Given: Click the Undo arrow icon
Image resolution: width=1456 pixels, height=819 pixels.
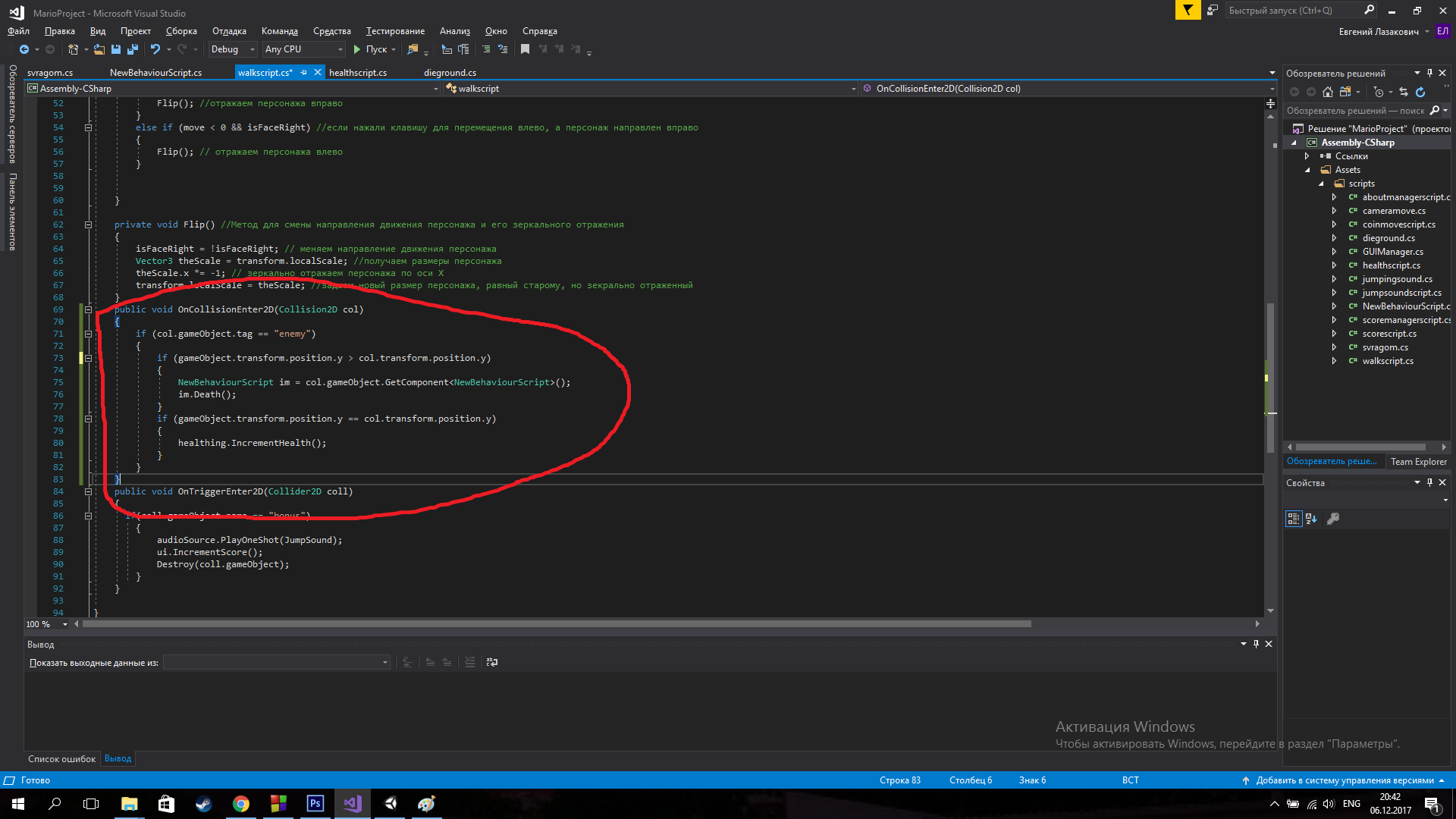Looking at the screenshot, I should (155, 49).
